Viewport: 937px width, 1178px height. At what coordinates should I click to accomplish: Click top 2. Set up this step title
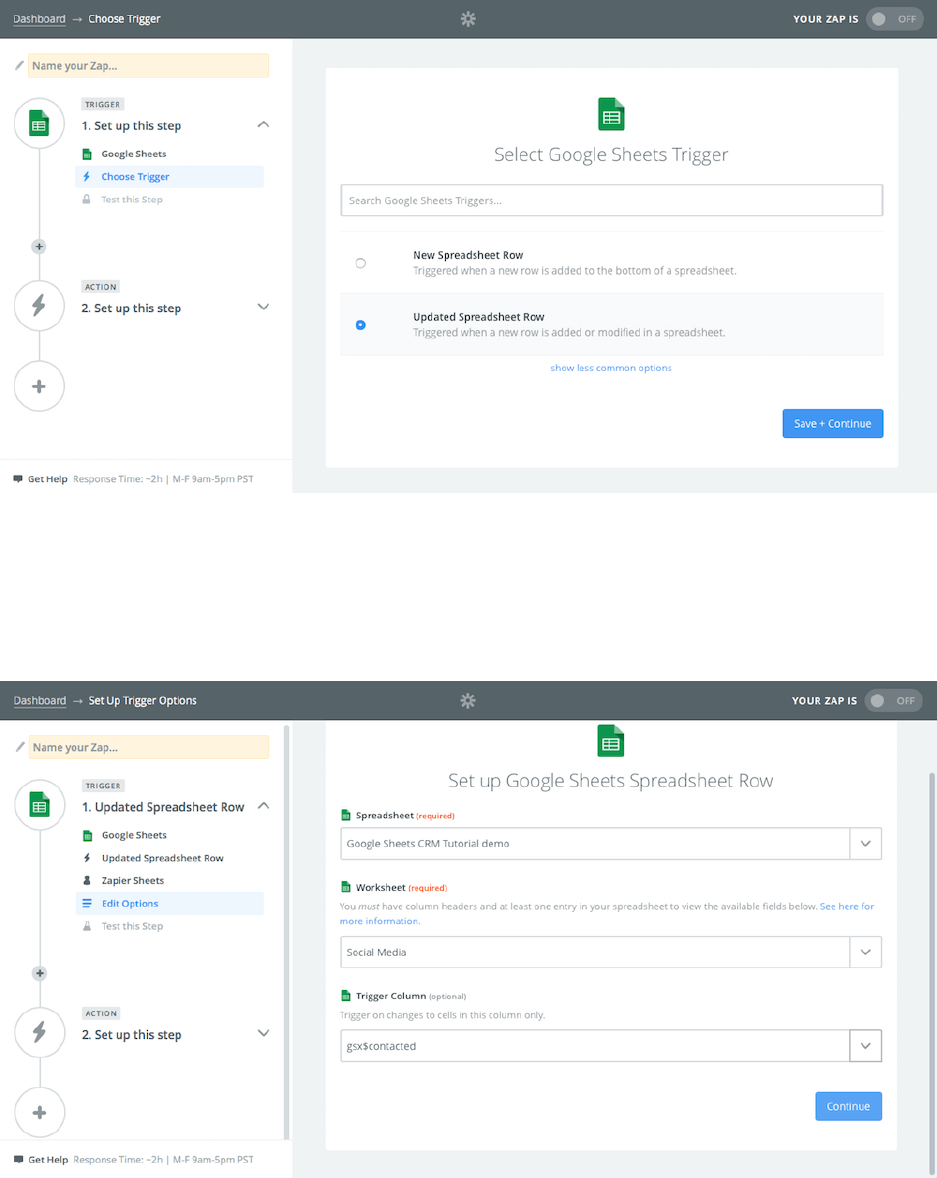131,308
